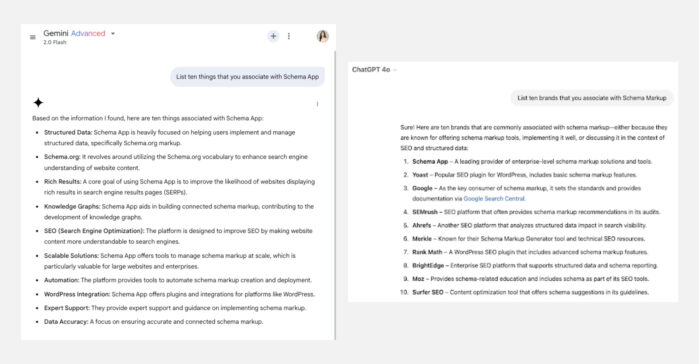This screenshot has width=699, height=364.
Task: Click 'SEMrush' in the ChatGPT list
Action: coord(425,212)
